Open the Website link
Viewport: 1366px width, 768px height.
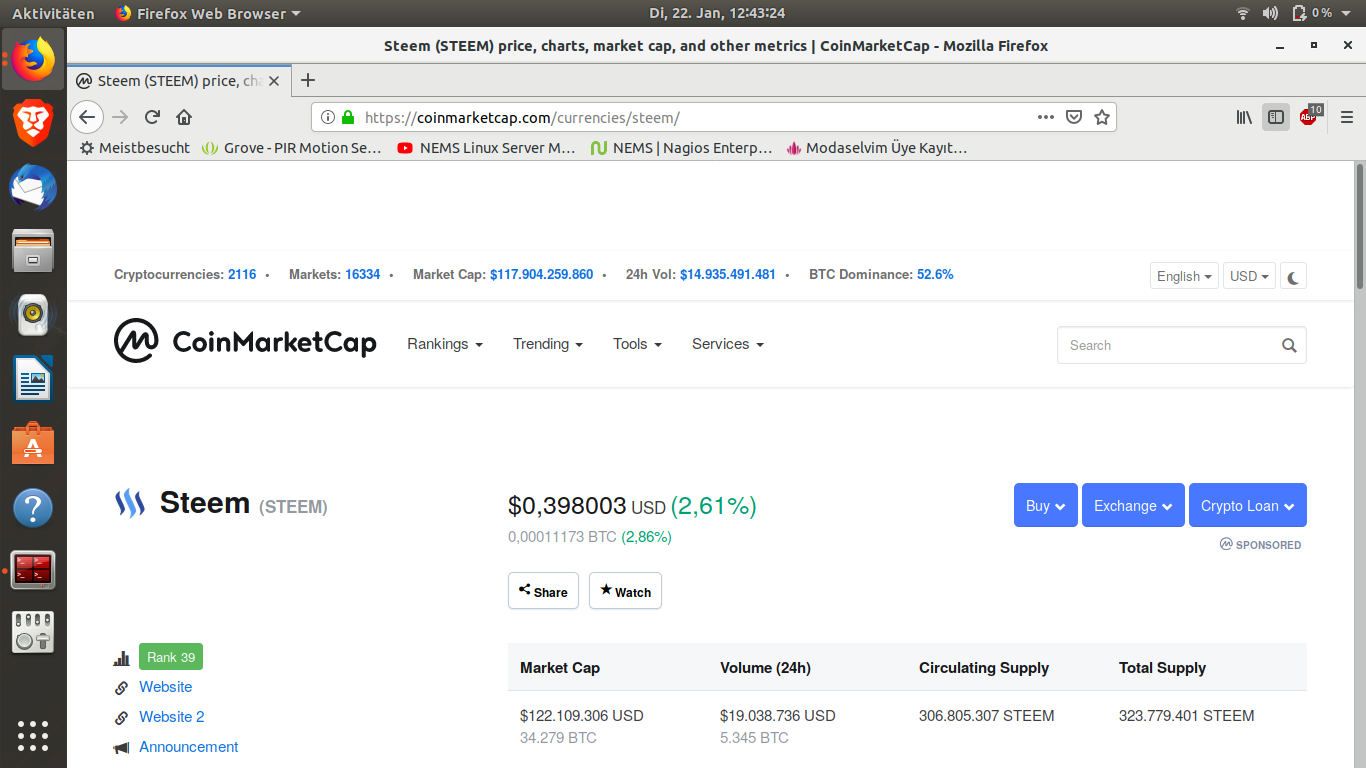(x=165, y=687)
